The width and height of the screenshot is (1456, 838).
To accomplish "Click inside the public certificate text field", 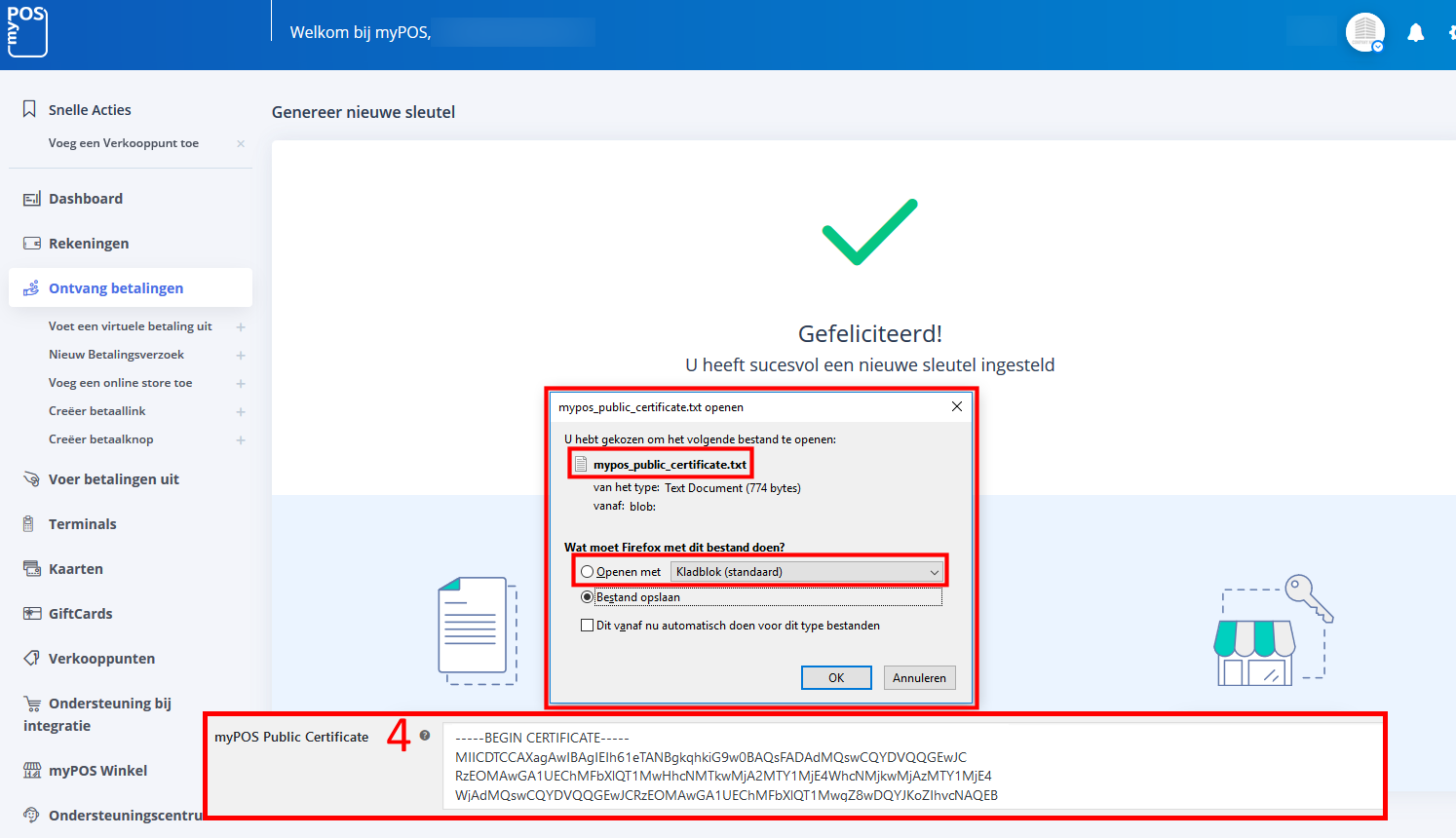I will pos(911,767).
